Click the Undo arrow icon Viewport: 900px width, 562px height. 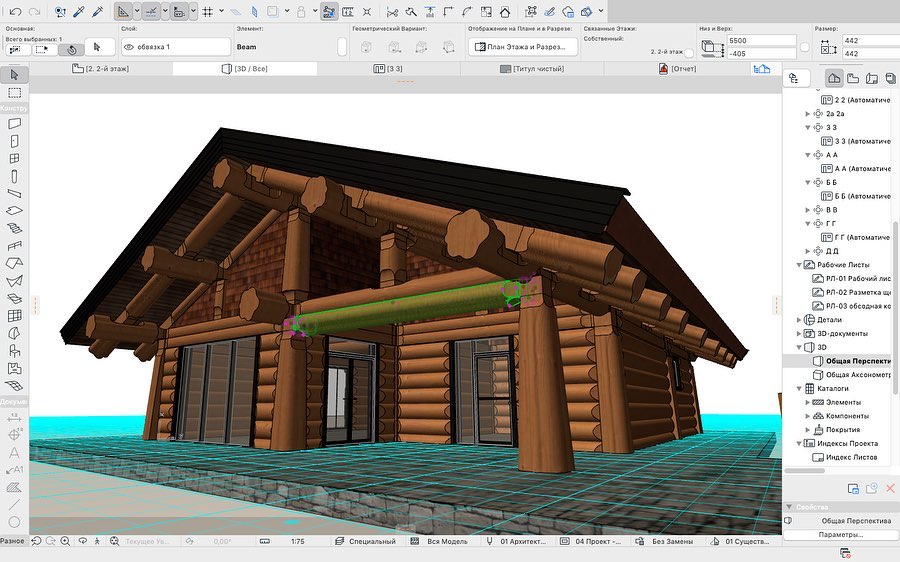(13, 12)
